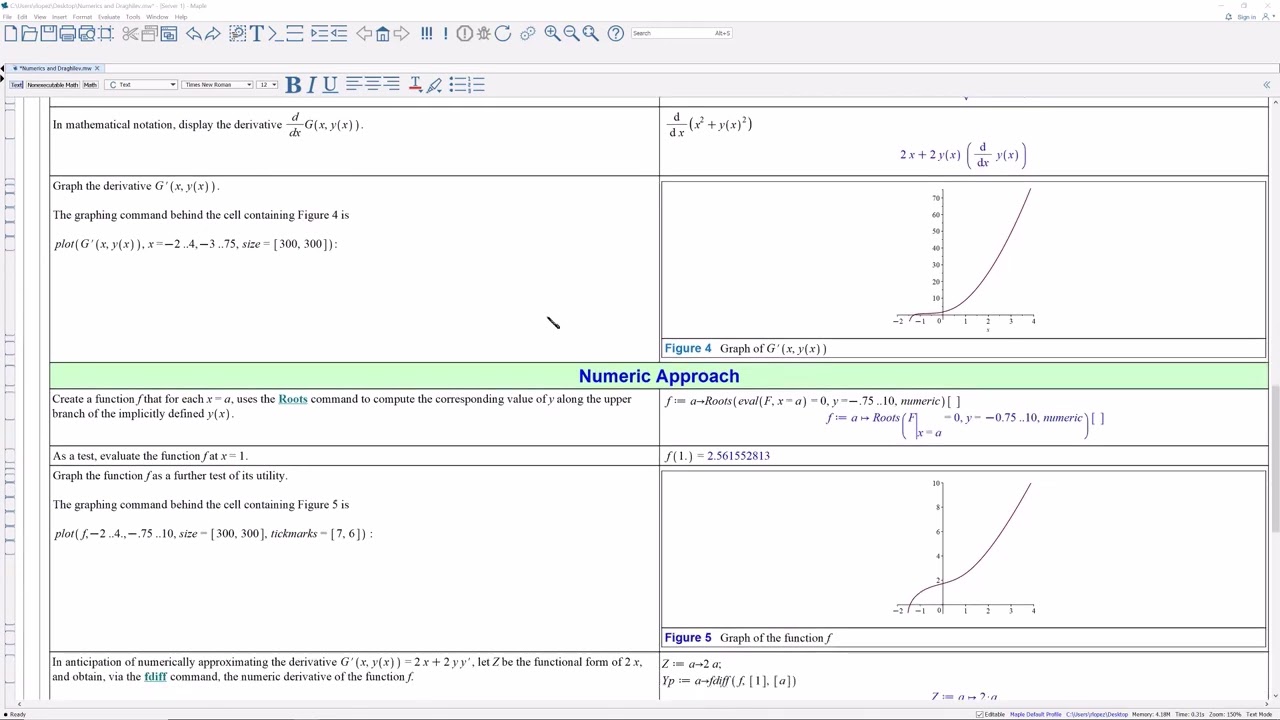Follow the fdiff command hyperlink

click(x=155, y=677)
